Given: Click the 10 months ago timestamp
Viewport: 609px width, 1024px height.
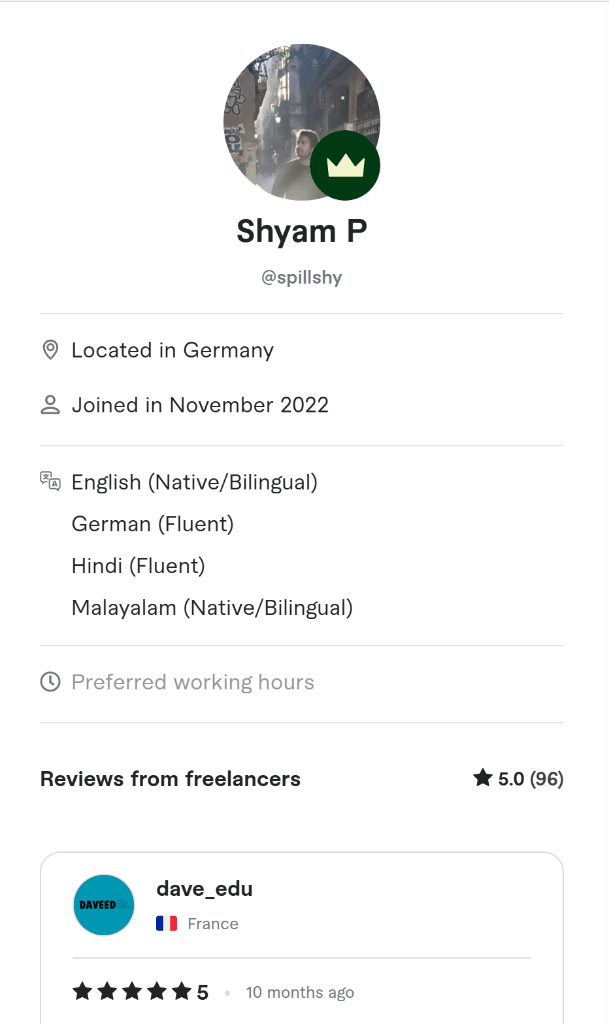Looking at the screenshot, I should point(299,992).
